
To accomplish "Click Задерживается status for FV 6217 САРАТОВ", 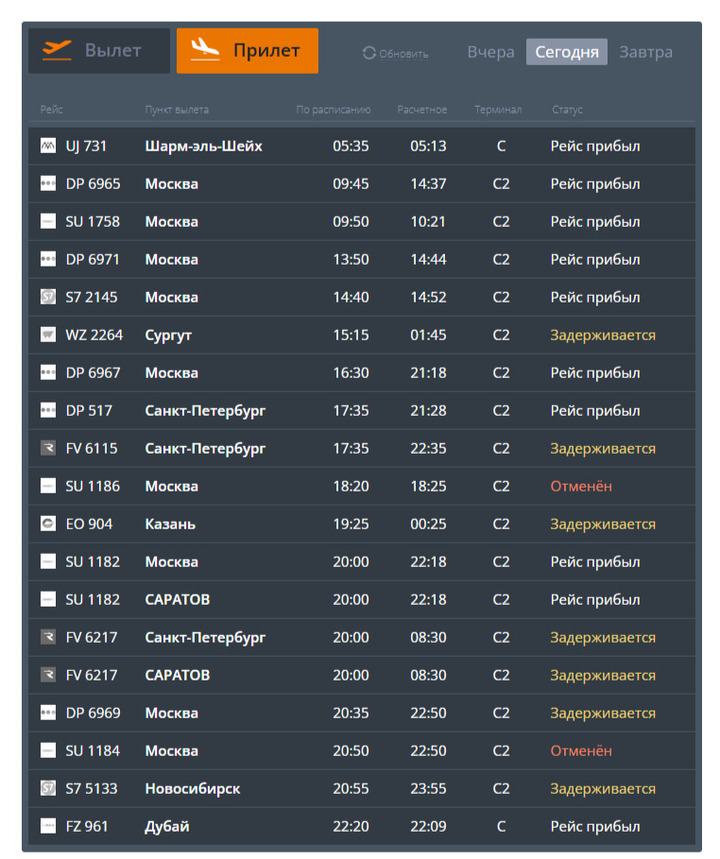I will (x=602, y=676).
